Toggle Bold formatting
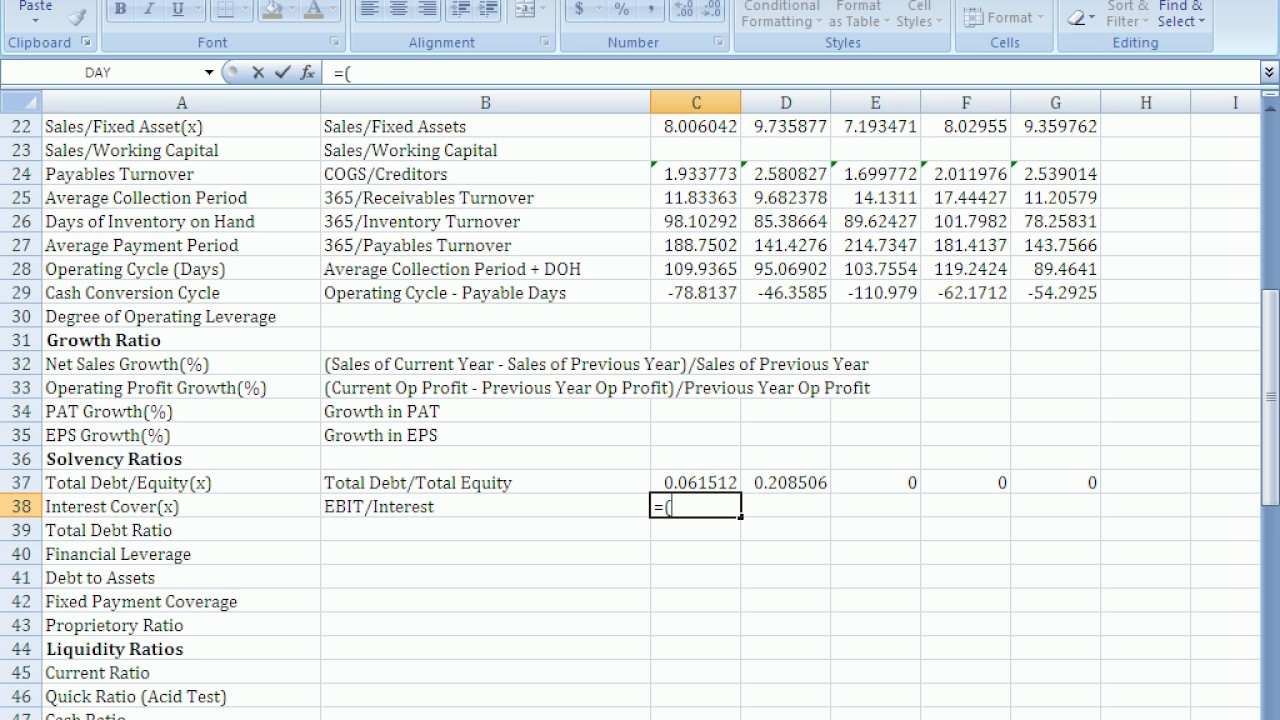This screenshot has height=720, width=1280. 120,10
